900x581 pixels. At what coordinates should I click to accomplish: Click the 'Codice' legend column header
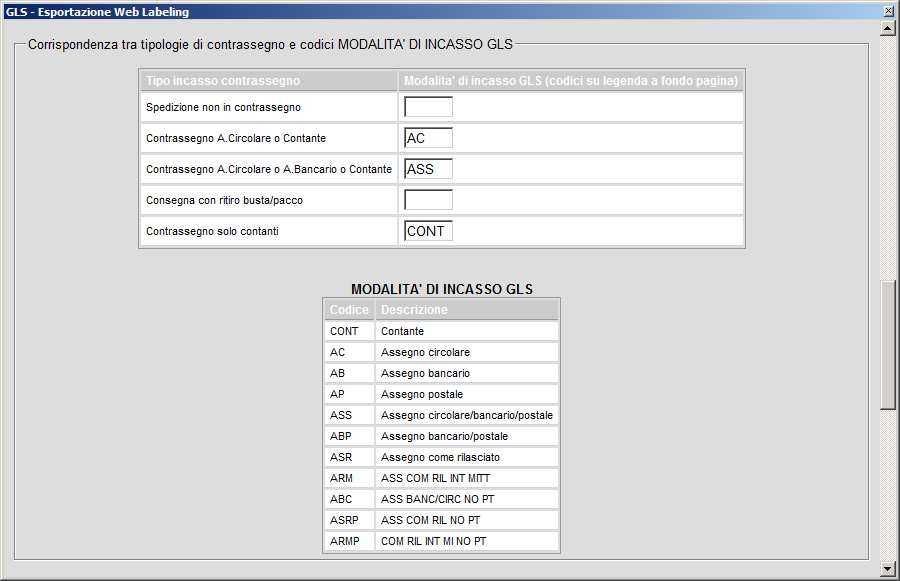(349, 310)
